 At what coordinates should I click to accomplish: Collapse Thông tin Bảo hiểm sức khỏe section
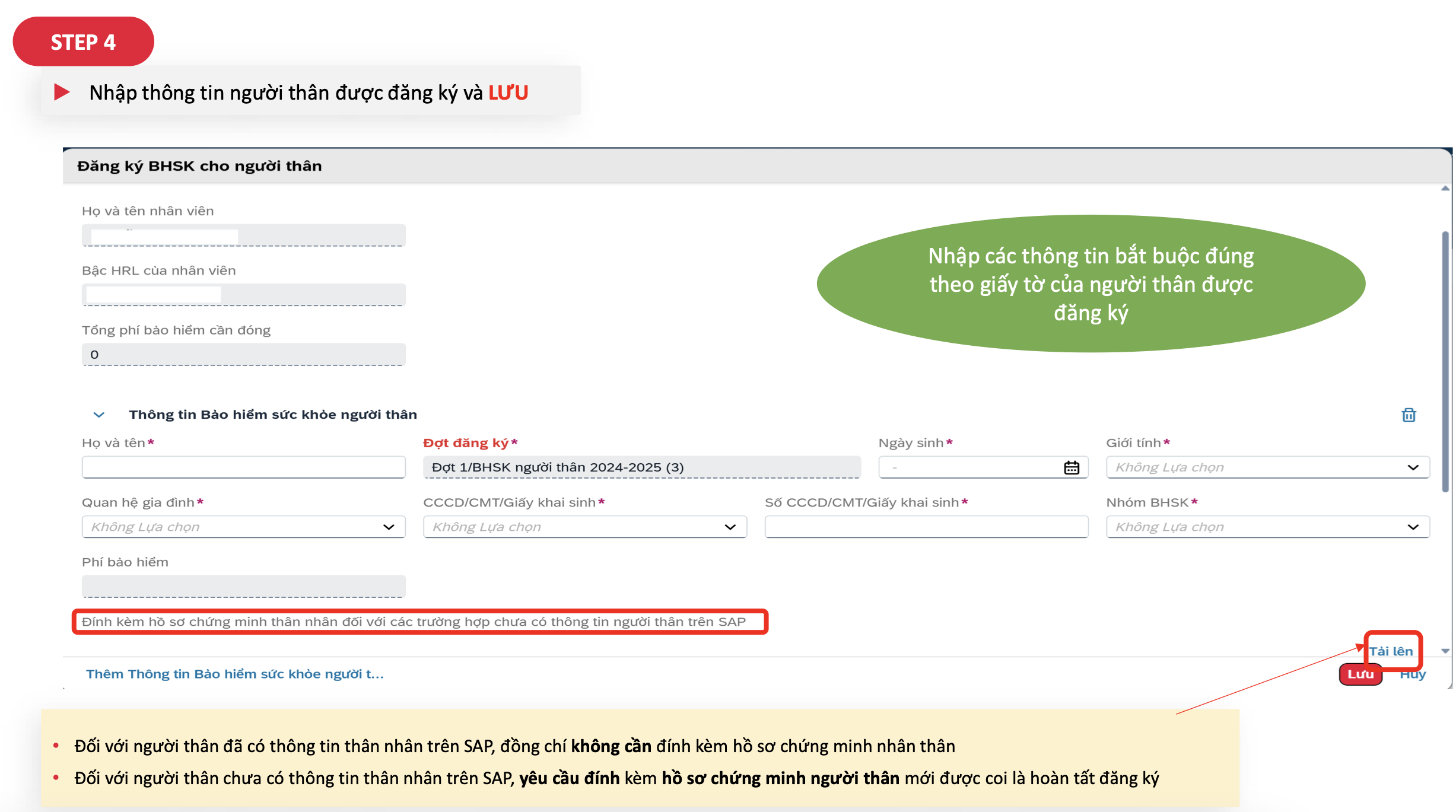pos(99,415)
